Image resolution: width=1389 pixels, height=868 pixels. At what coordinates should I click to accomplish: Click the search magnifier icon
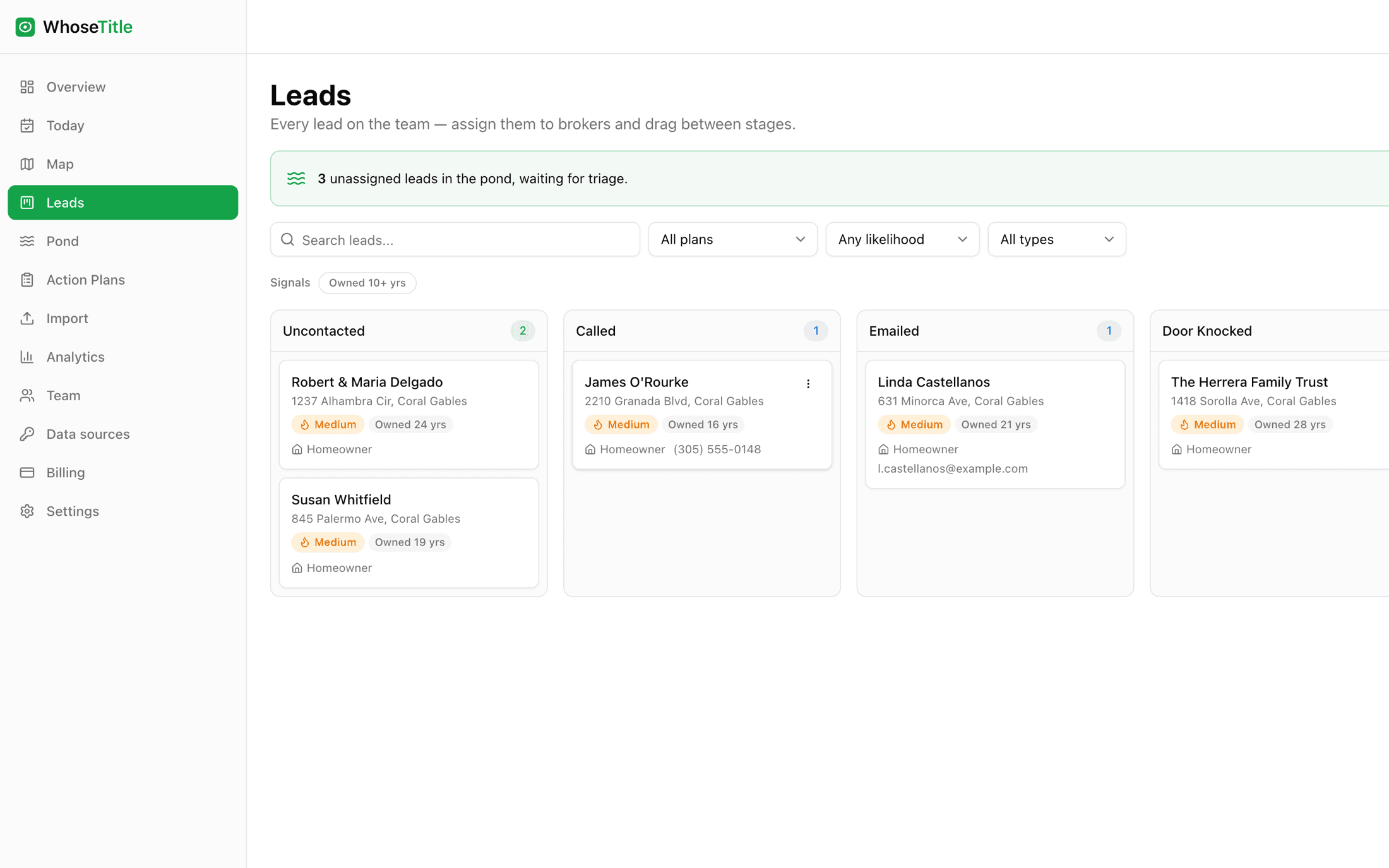click(288, 239)
